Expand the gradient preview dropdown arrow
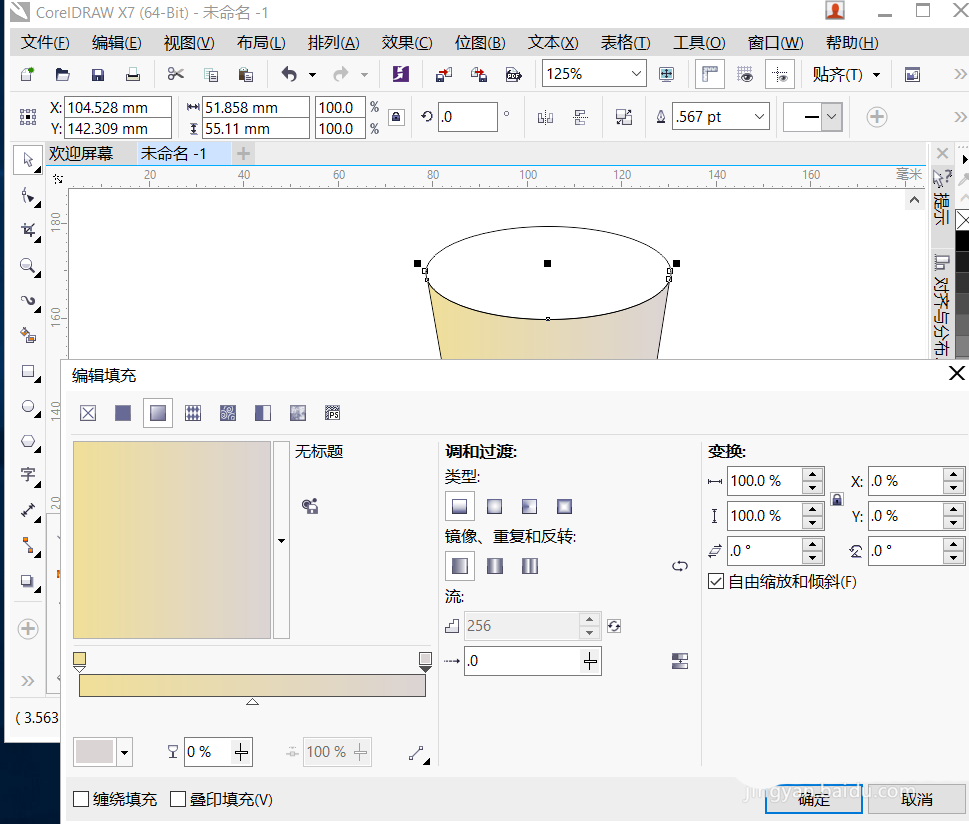This screenshot has width=969, height=824. point(280,540)
